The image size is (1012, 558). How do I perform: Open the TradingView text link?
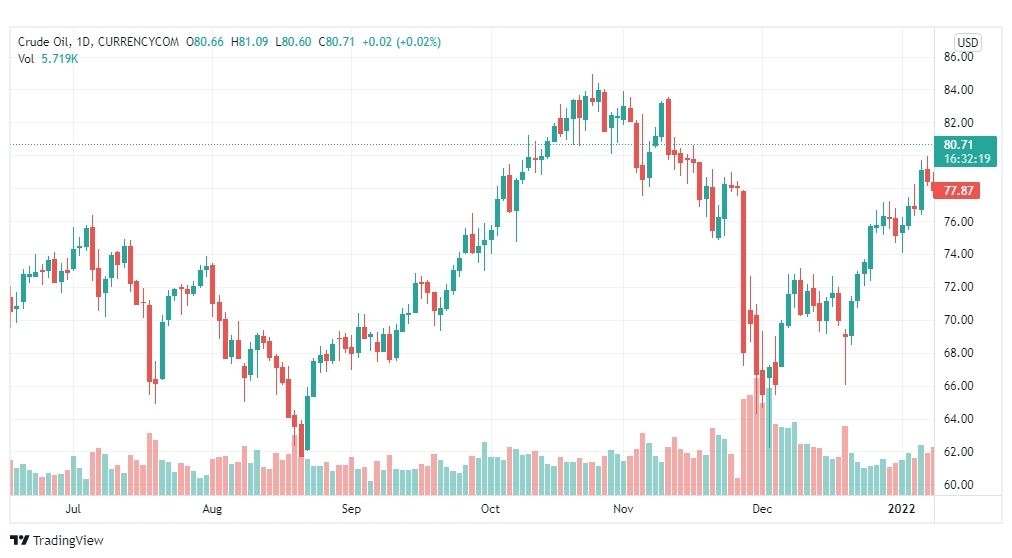point(68,541)
